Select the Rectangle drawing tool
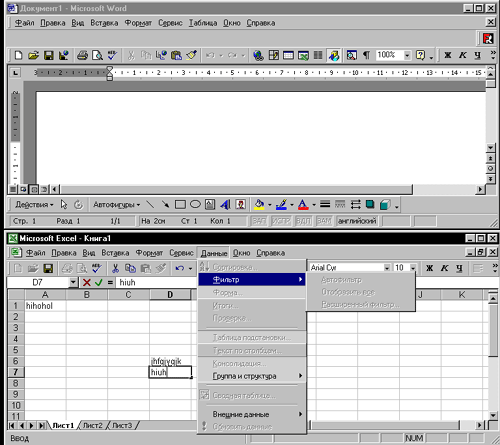The height and width of the screenshot is (445, 500). 180,204
